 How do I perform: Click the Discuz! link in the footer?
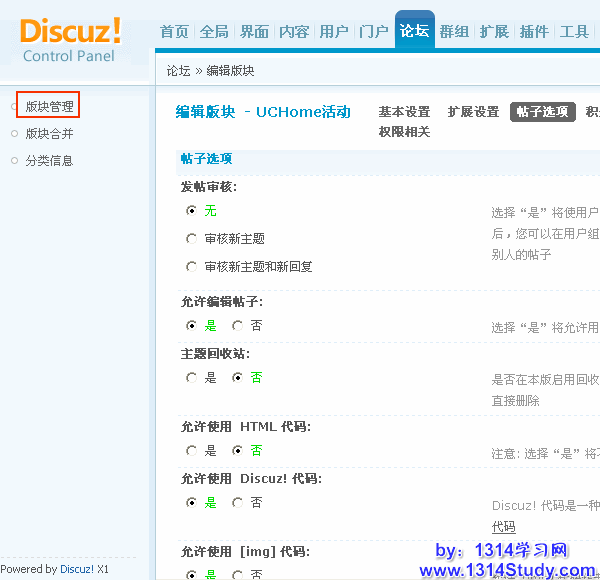(76, 569)
